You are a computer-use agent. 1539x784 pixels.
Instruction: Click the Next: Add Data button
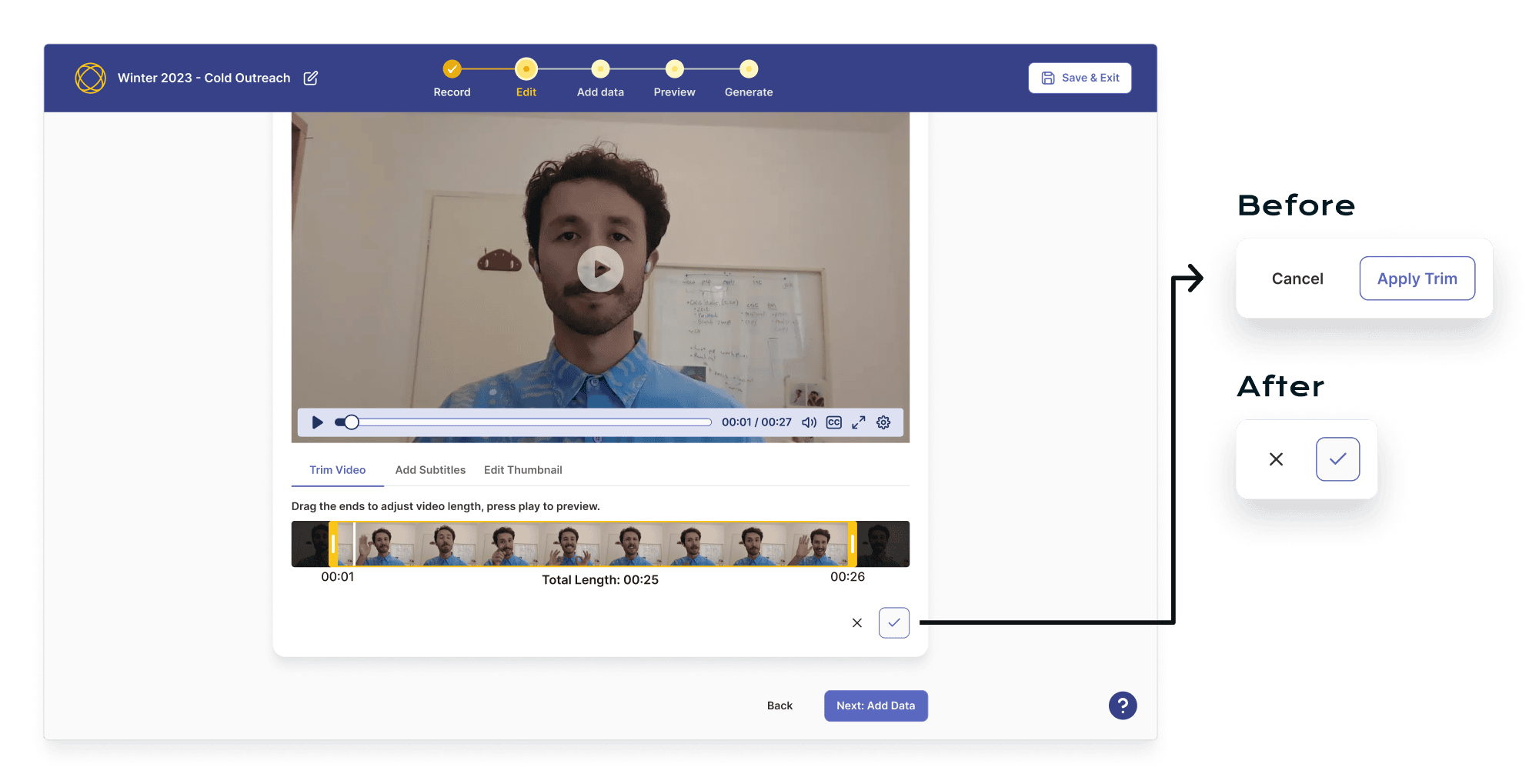[876, 706]
